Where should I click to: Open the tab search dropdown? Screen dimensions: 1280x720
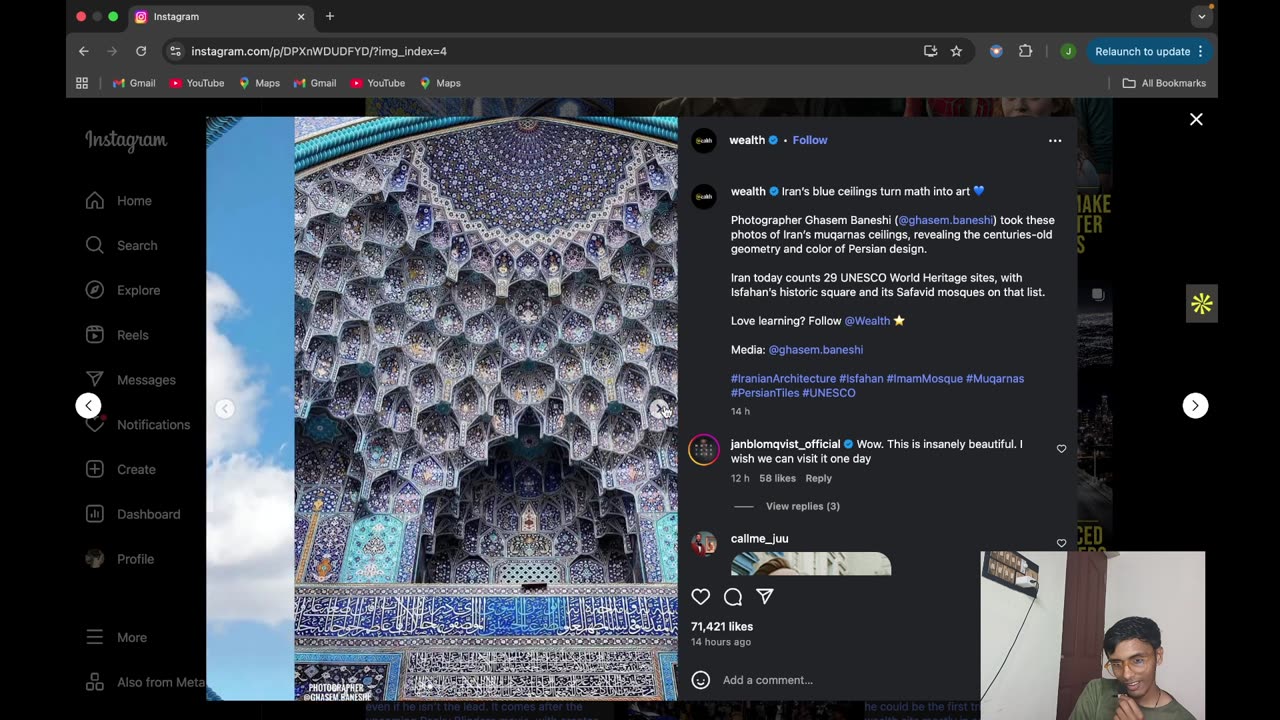tap(1202, 16)
